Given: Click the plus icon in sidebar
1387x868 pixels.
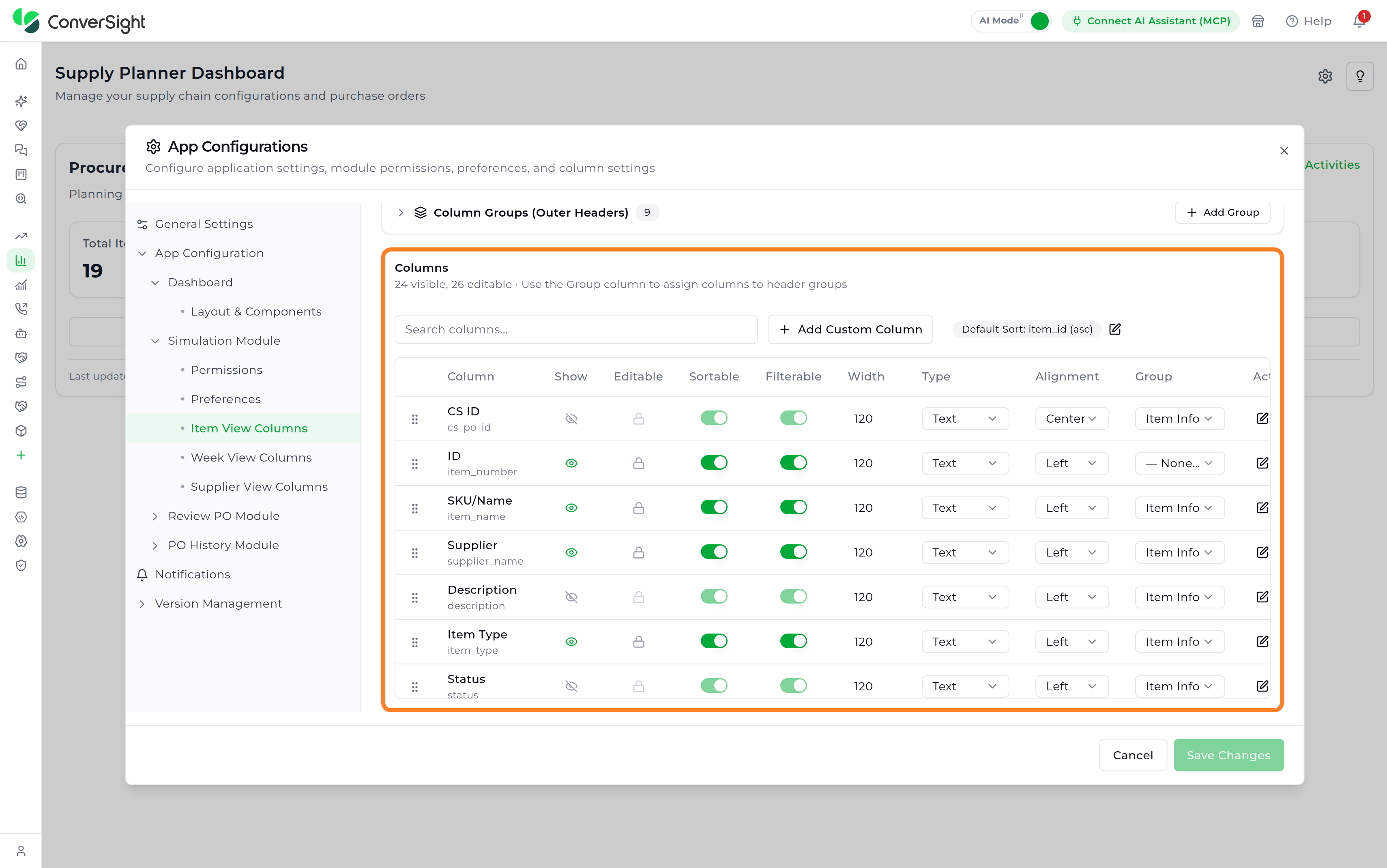Looking at the screenshot, I should 21,455.
